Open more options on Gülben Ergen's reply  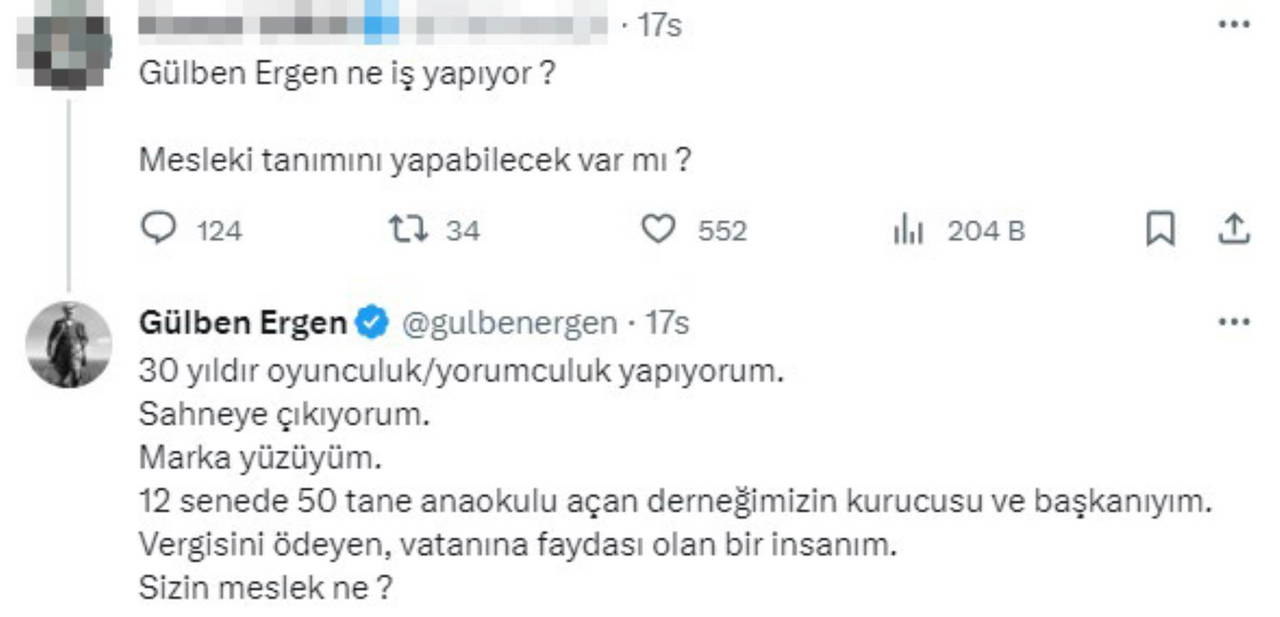(x=1234, y=323)
